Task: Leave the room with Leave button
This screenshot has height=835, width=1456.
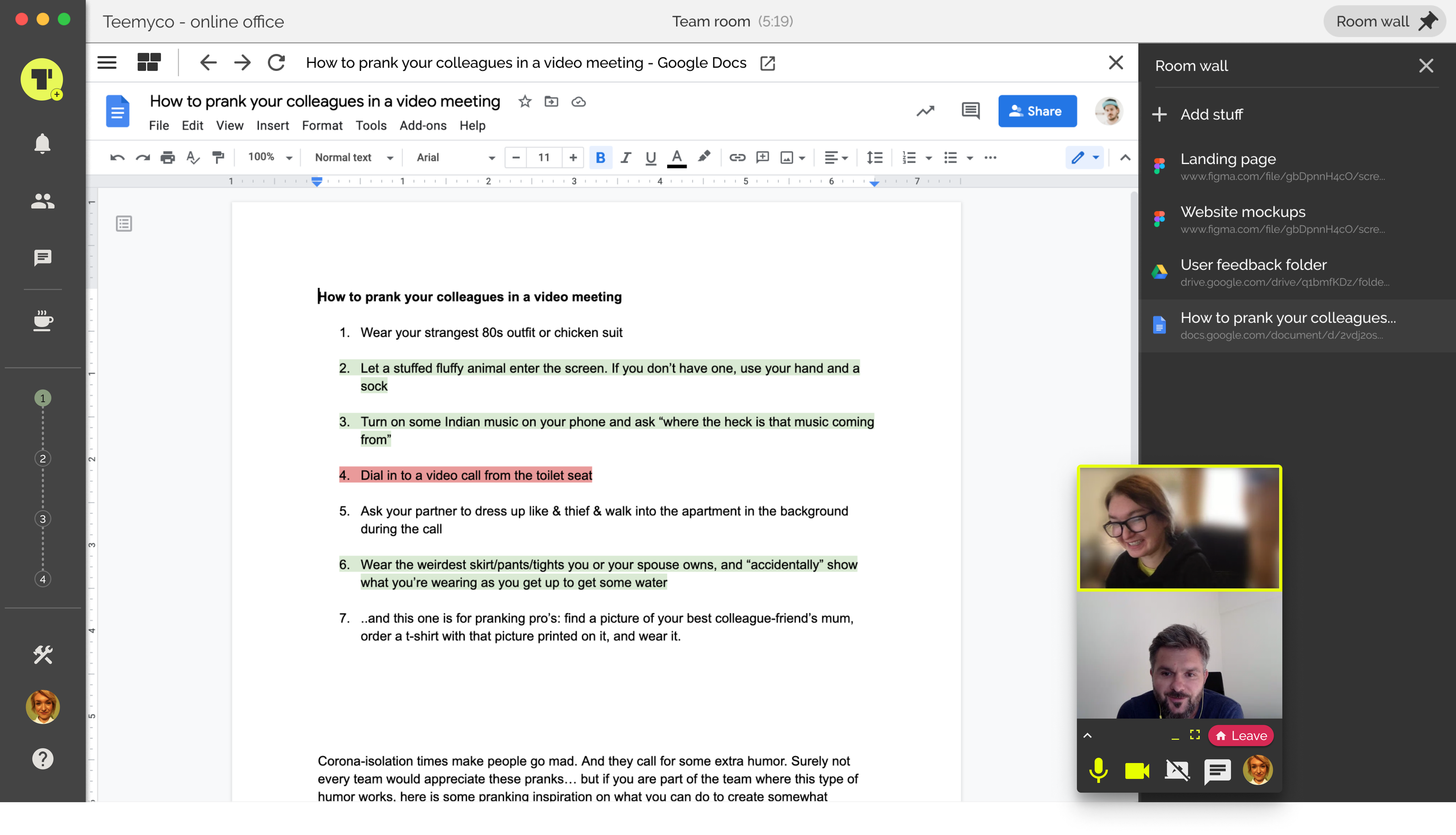Action: coord(1241,736)
